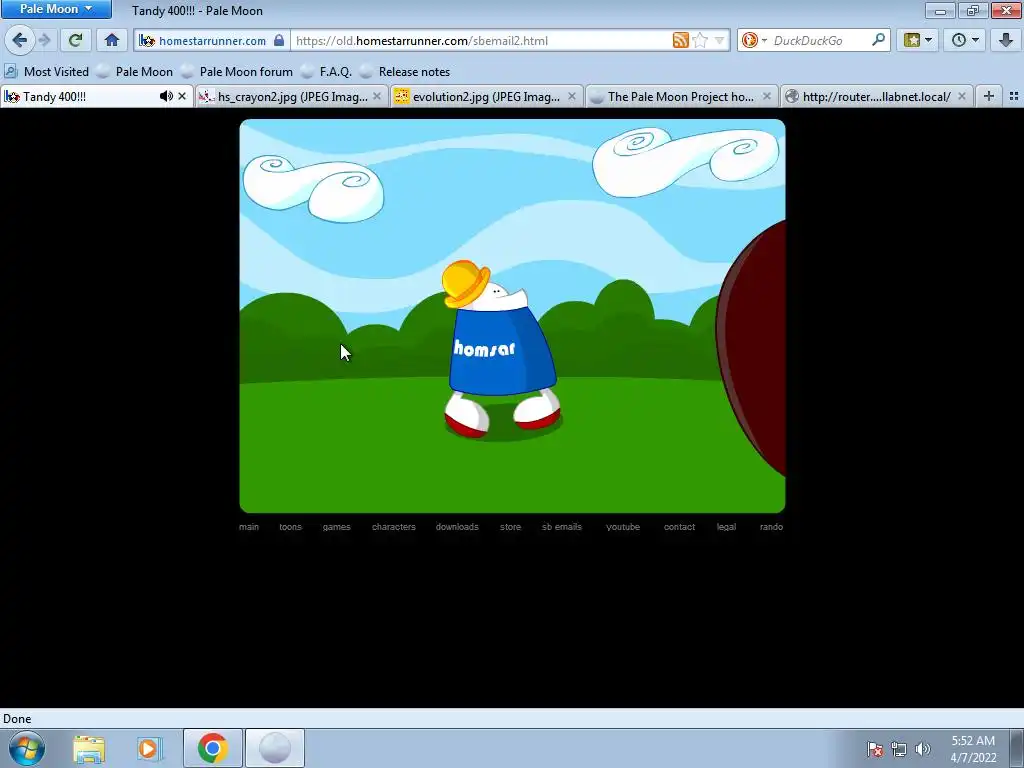Open the Pale Moon forum bookmark

tap(238, 72)
